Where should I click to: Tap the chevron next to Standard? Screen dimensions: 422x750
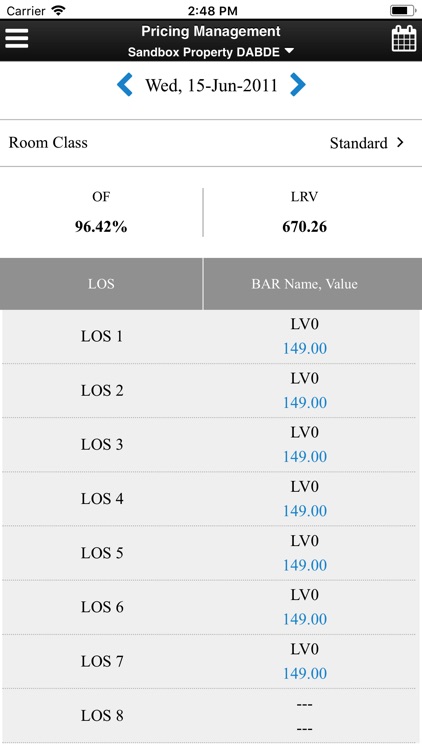pos(400,143)
